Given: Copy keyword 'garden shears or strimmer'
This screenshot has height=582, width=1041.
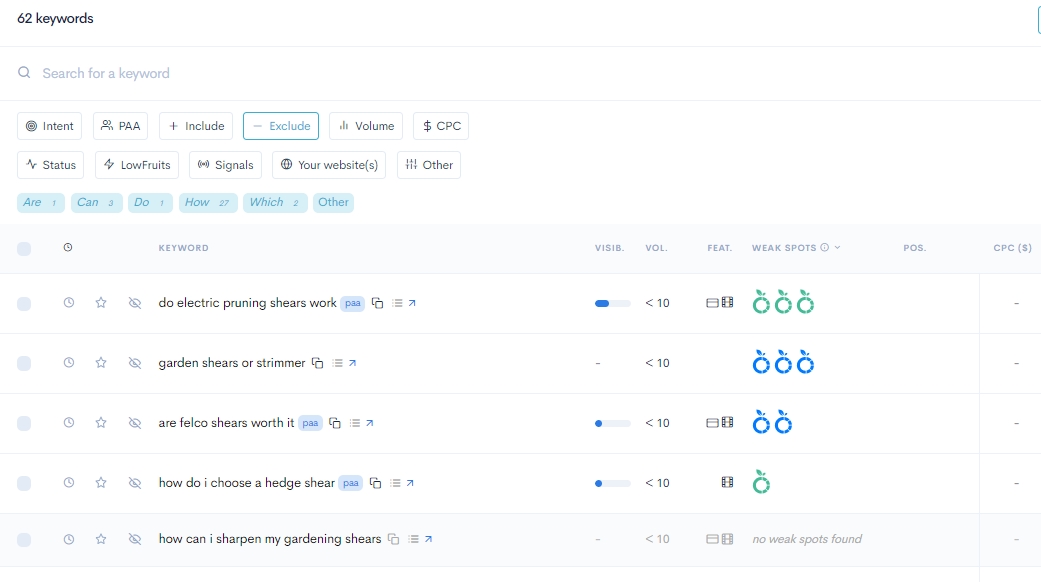Looking at the screenshot, I should (317, 363).
